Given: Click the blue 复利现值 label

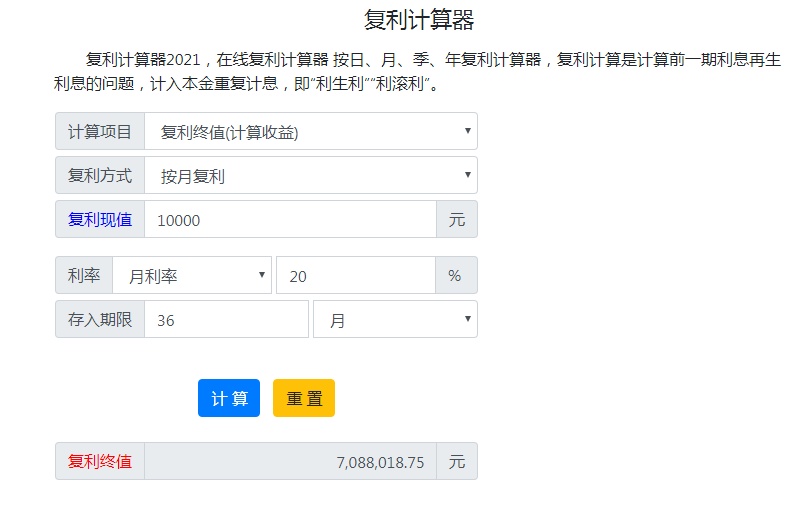Looking at the screenshot, I should [x=100, y=219].
